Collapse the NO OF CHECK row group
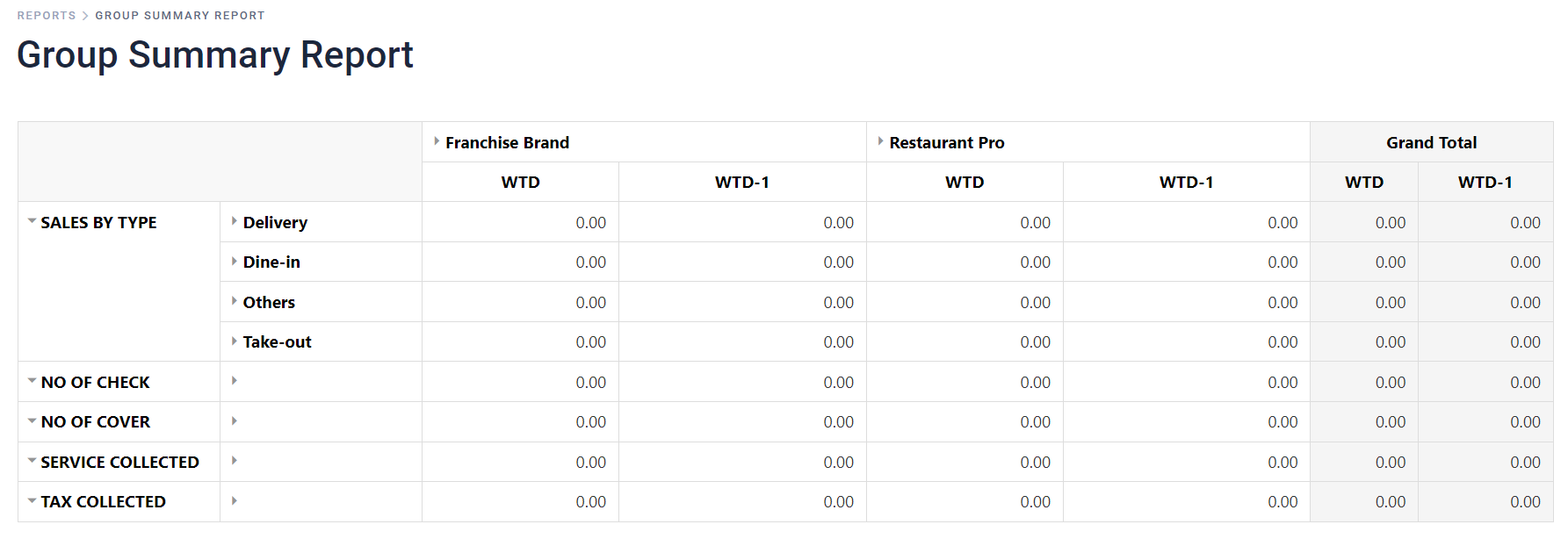 coord(33,381)
